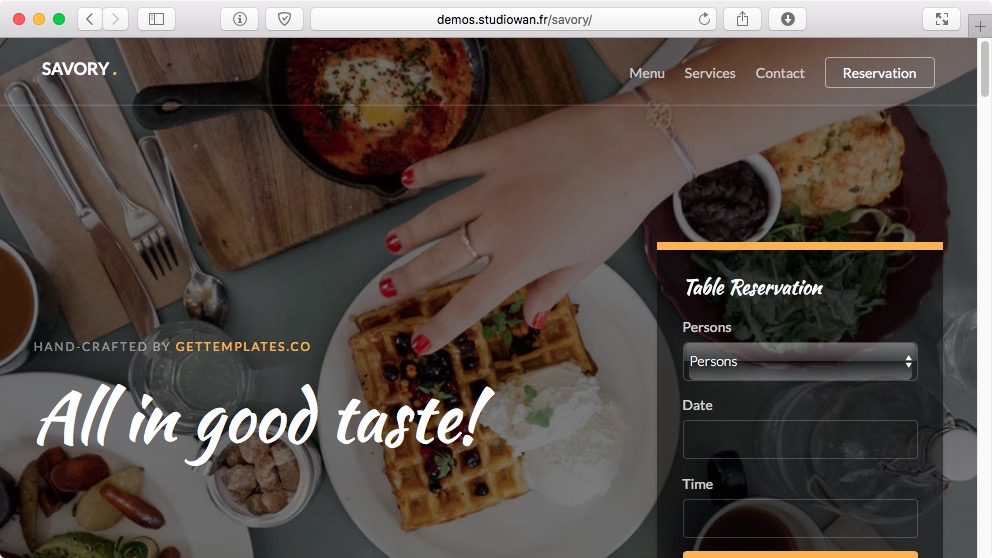Viewport: 992px width, 558px height.
Task: Expand the Persons dropdown
Action: [x=800, y=361]
